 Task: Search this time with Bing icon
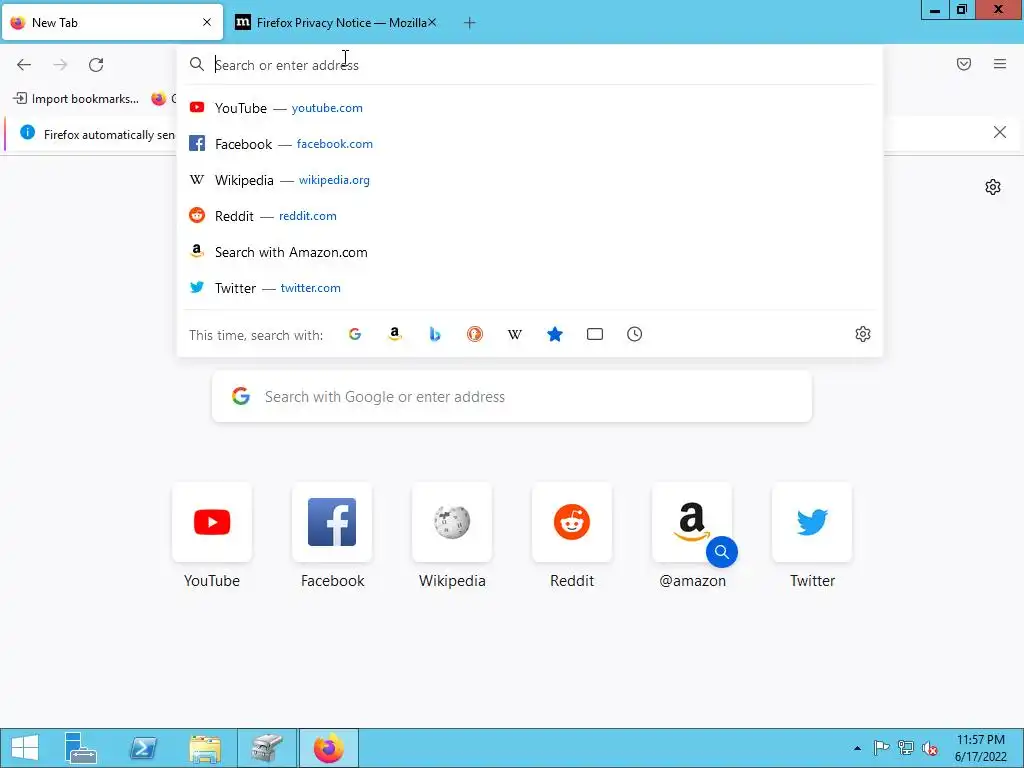tap(435, 334)
